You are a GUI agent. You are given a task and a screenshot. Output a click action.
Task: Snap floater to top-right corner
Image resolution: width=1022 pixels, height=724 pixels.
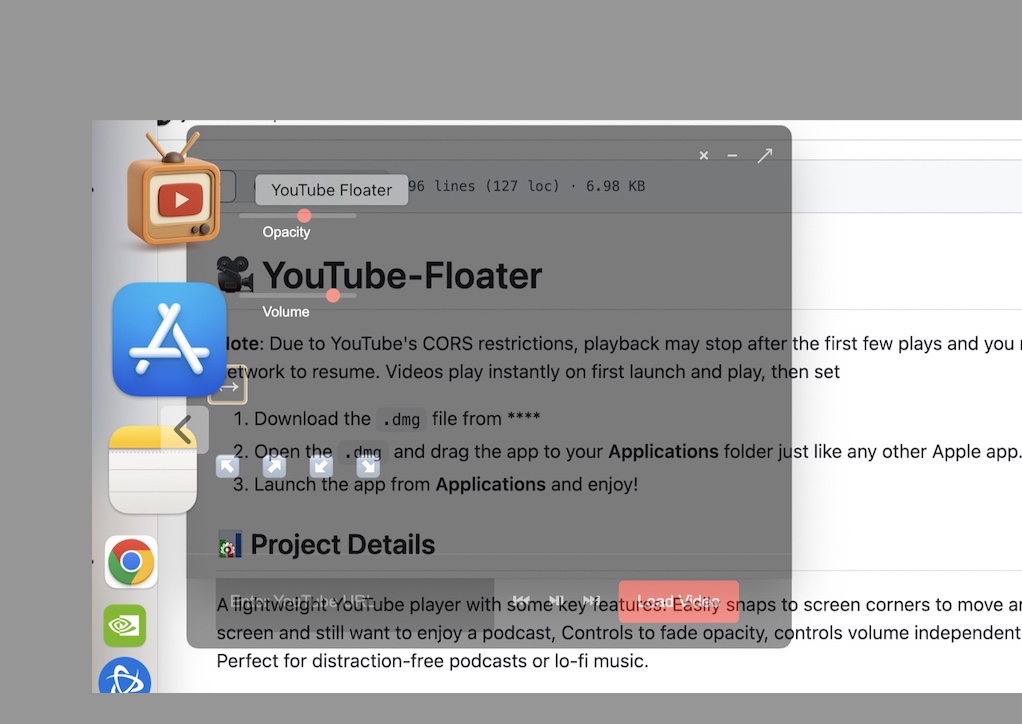tap(274, 466)
